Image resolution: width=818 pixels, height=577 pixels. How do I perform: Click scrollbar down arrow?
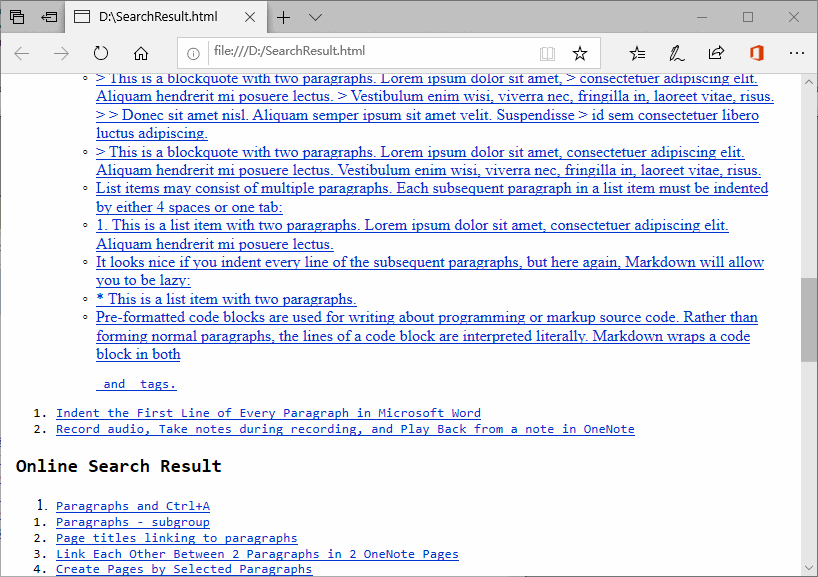coord(809,568)
